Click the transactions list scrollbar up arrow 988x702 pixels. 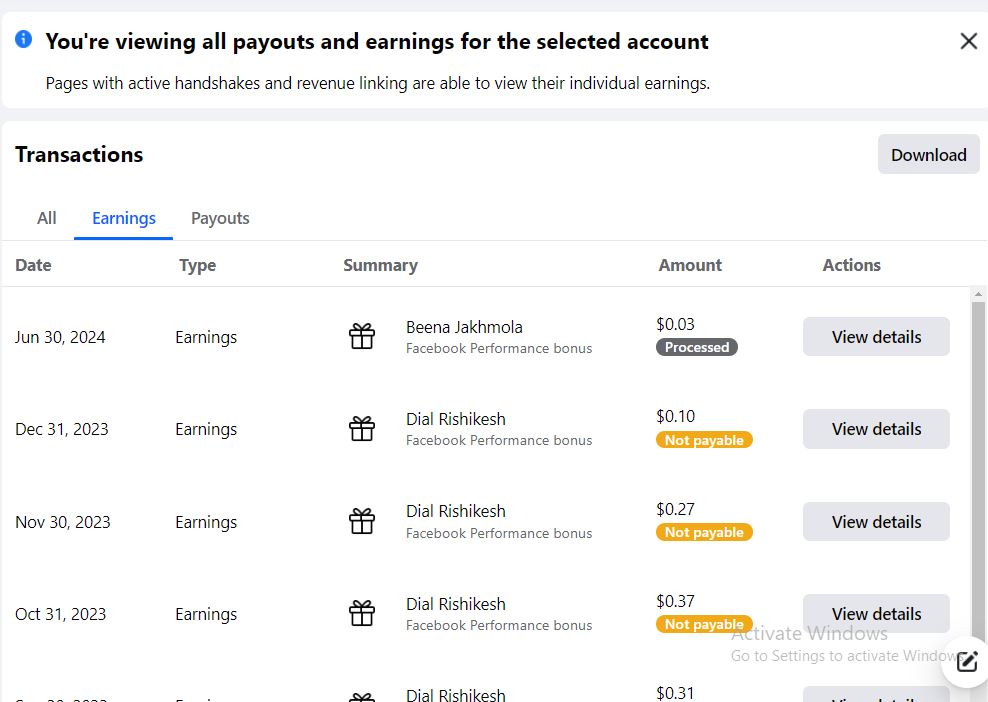click(978, 294)
